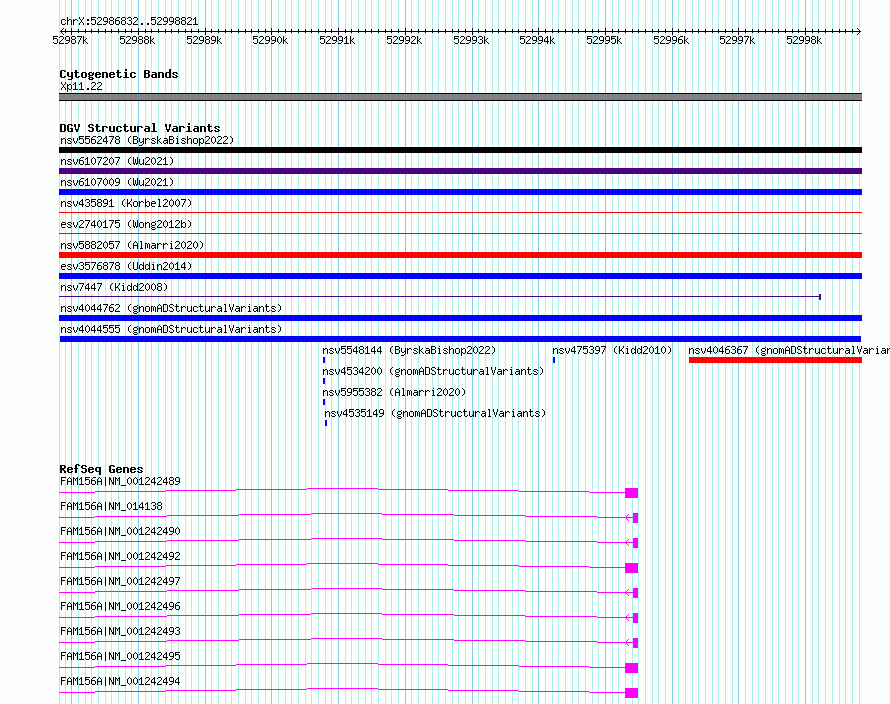Open gene label FAM156A|NM_001242492
Image resolution: width=890 pixels, height=704 pixels.
[120, 556]
